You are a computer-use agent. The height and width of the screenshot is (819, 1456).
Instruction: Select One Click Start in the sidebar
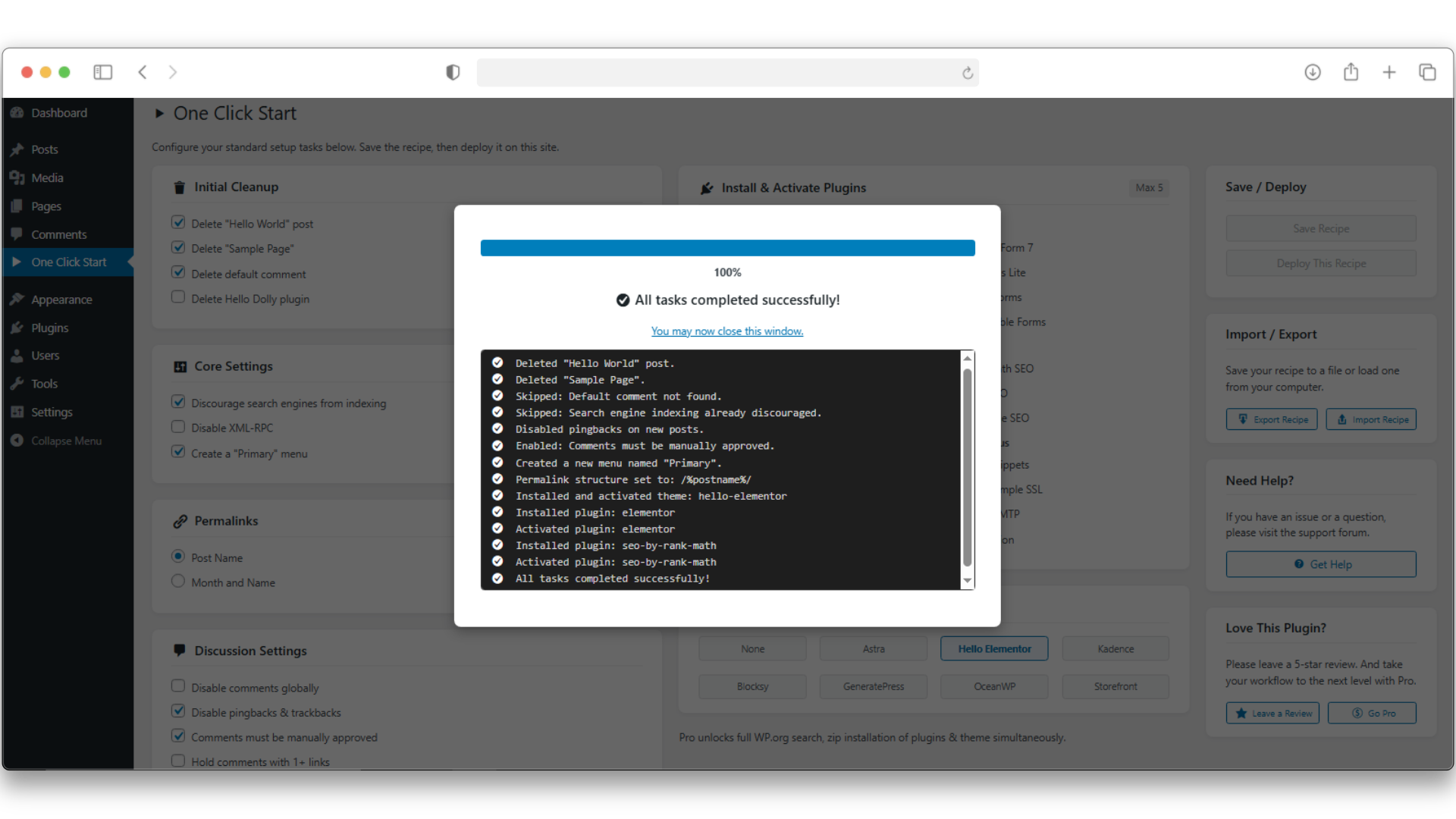pyautogui.click(x=69, y=262)
